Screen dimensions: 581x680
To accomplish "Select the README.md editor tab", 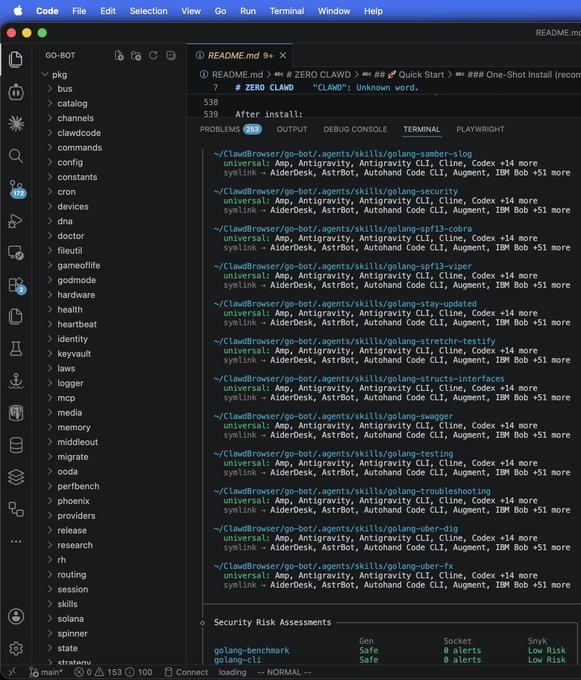I will click(x=239, y=56).
